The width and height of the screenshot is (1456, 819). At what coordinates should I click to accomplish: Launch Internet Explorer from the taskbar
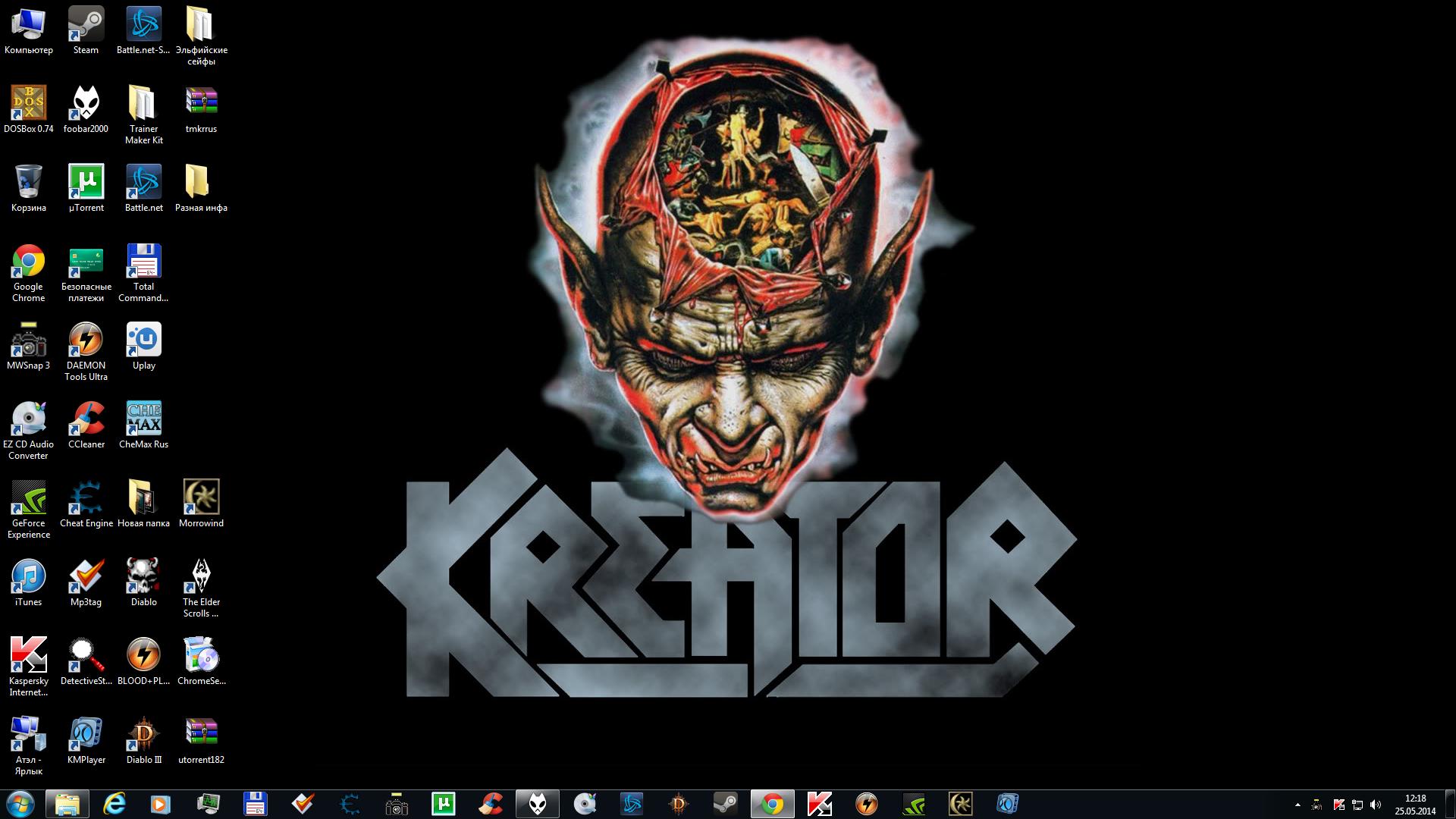pyautogui.click(x=115, y=804)
